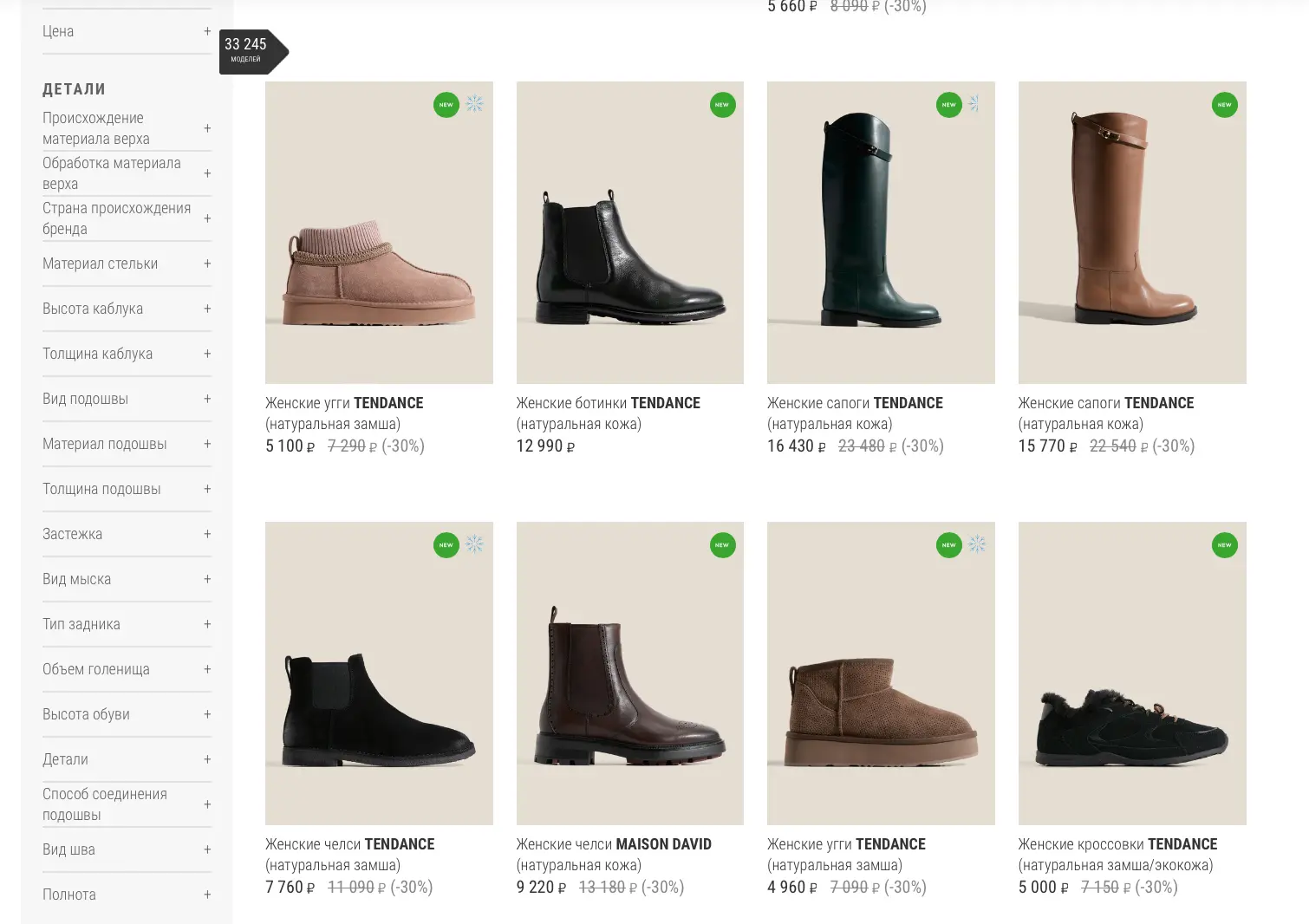This screenshot has width=1309, height=924.
Task: Expand the Цена filter
Action: [x=207, y=31]
